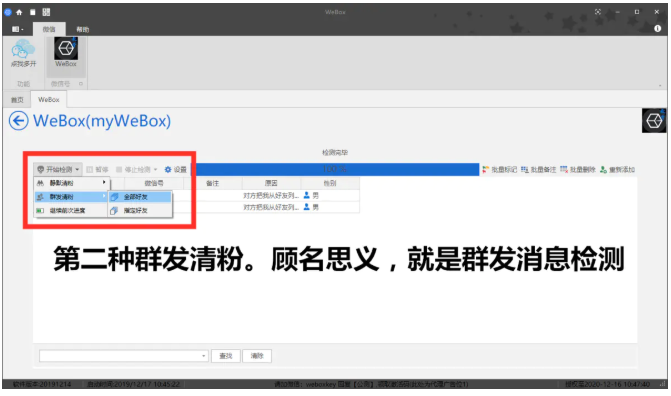Open the 开始检测 dropdown button
This screenshot has height=396, width=671.
tap(58, 170)
